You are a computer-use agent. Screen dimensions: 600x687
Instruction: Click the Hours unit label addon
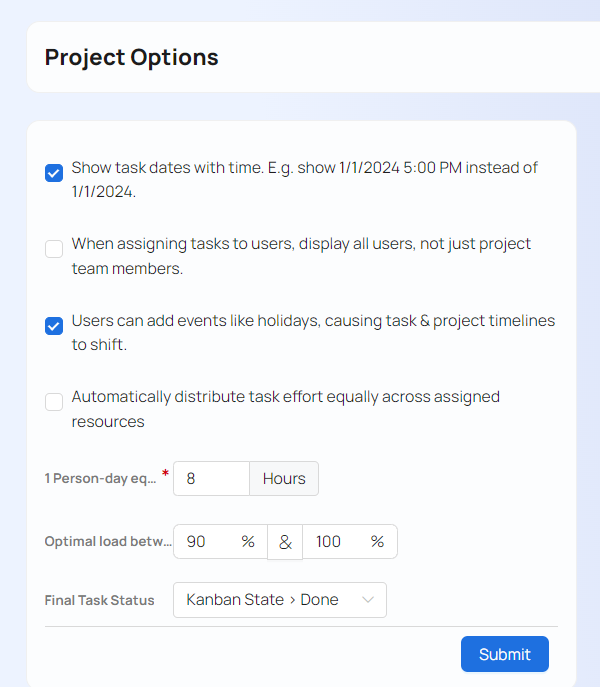pos(284,478)
